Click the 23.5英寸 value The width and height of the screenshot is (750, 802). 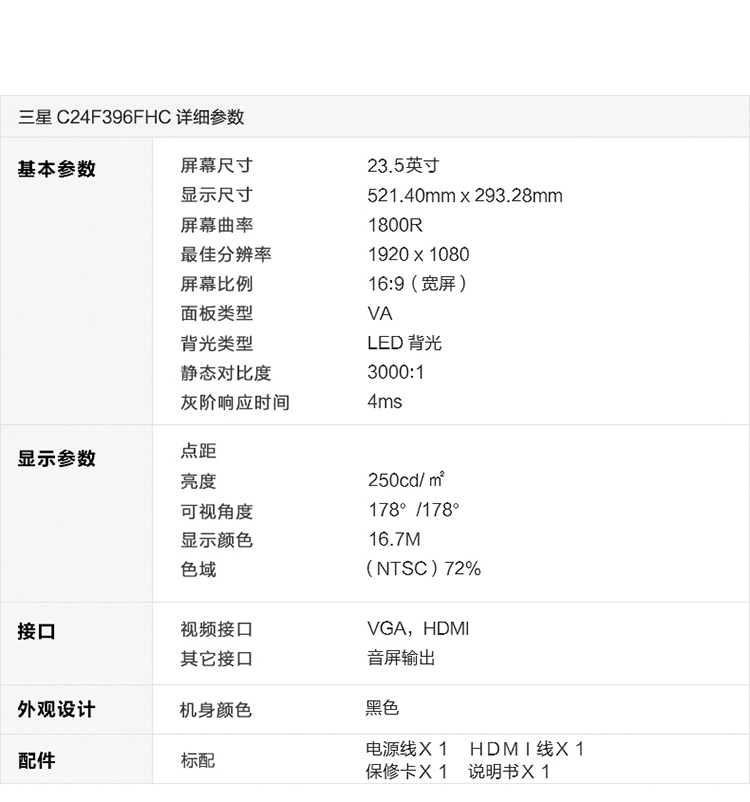tap(403, 165)
